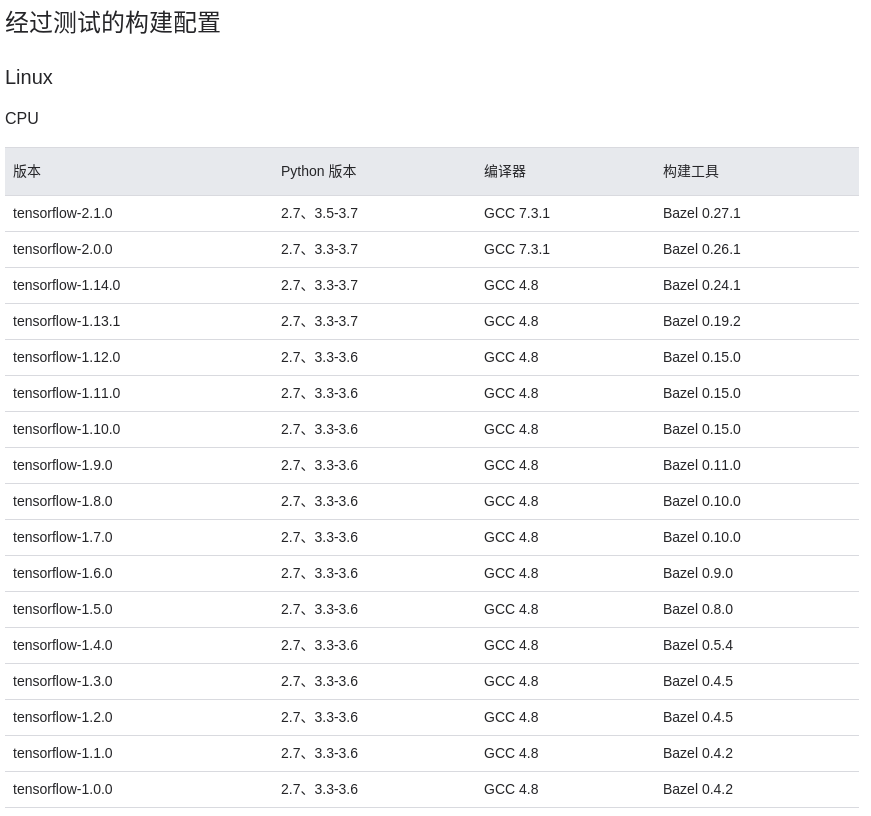The image size is (871, 816).
Task: Select the tensorflow-1.11.0 cell
Action: [67, 393]
